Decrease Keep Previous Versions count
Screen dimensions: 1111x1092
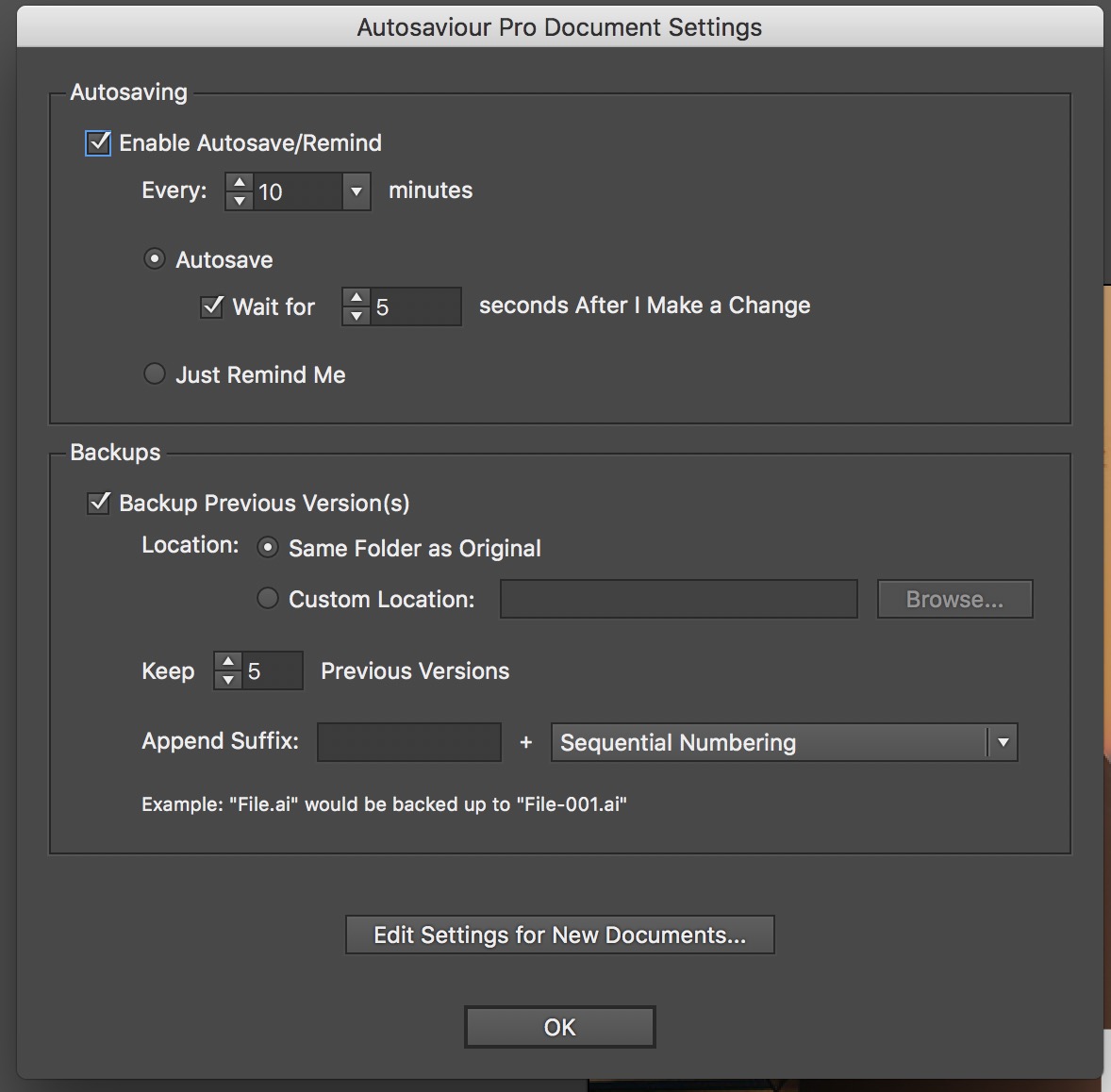click(x=227, y=680)
